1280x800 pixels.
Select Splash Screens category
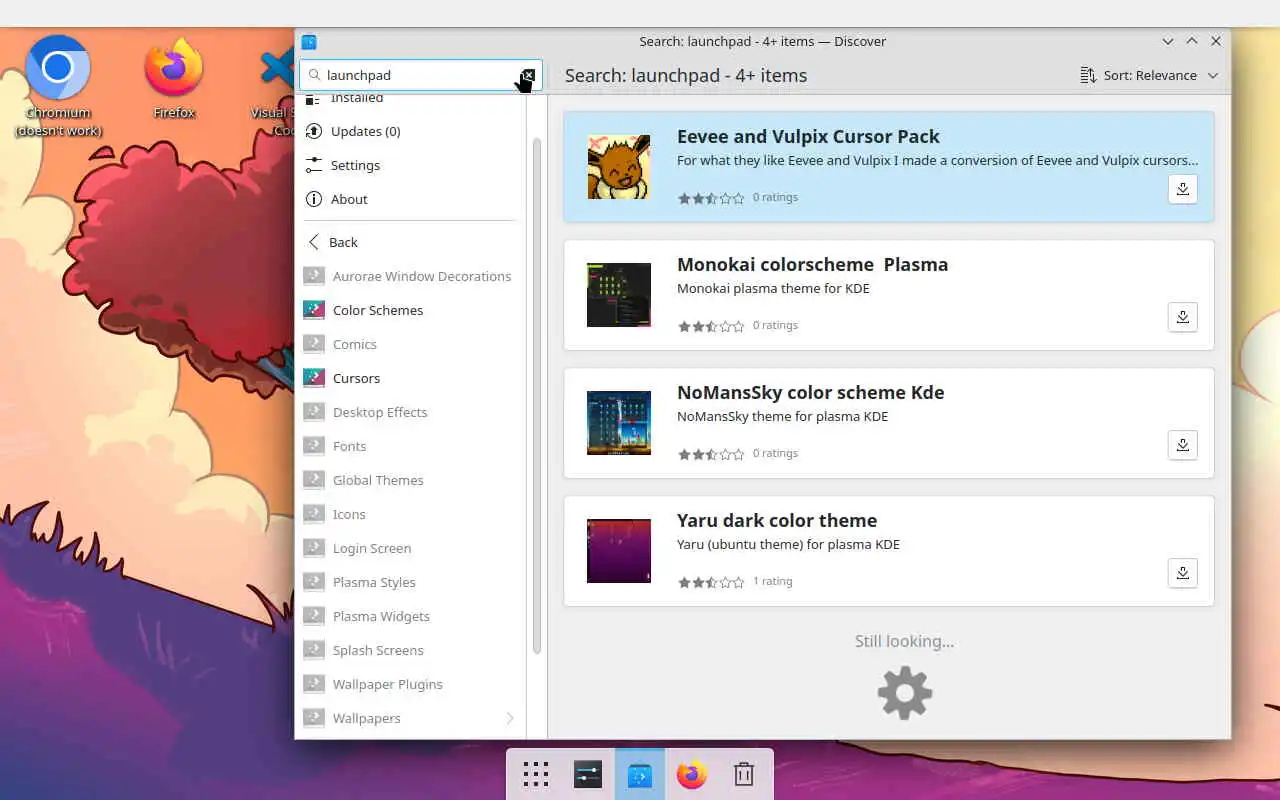click(x=410, y=650)
